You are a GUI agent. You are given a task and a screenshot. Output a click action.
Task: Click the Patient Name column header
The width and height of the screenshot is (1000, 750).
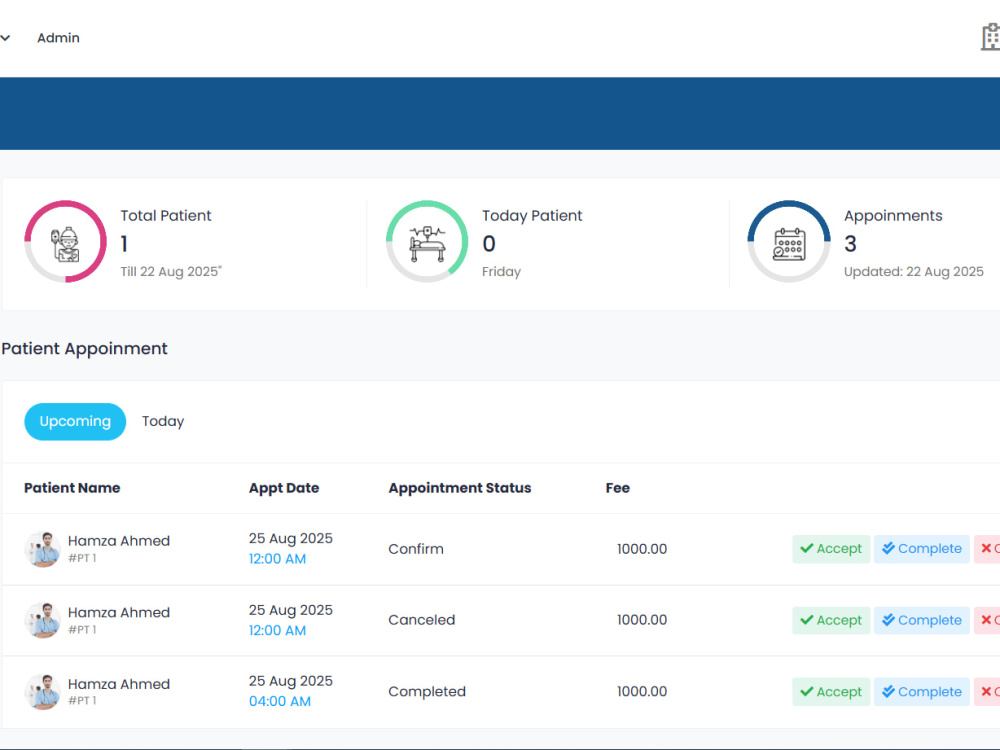tap(72, 488)
